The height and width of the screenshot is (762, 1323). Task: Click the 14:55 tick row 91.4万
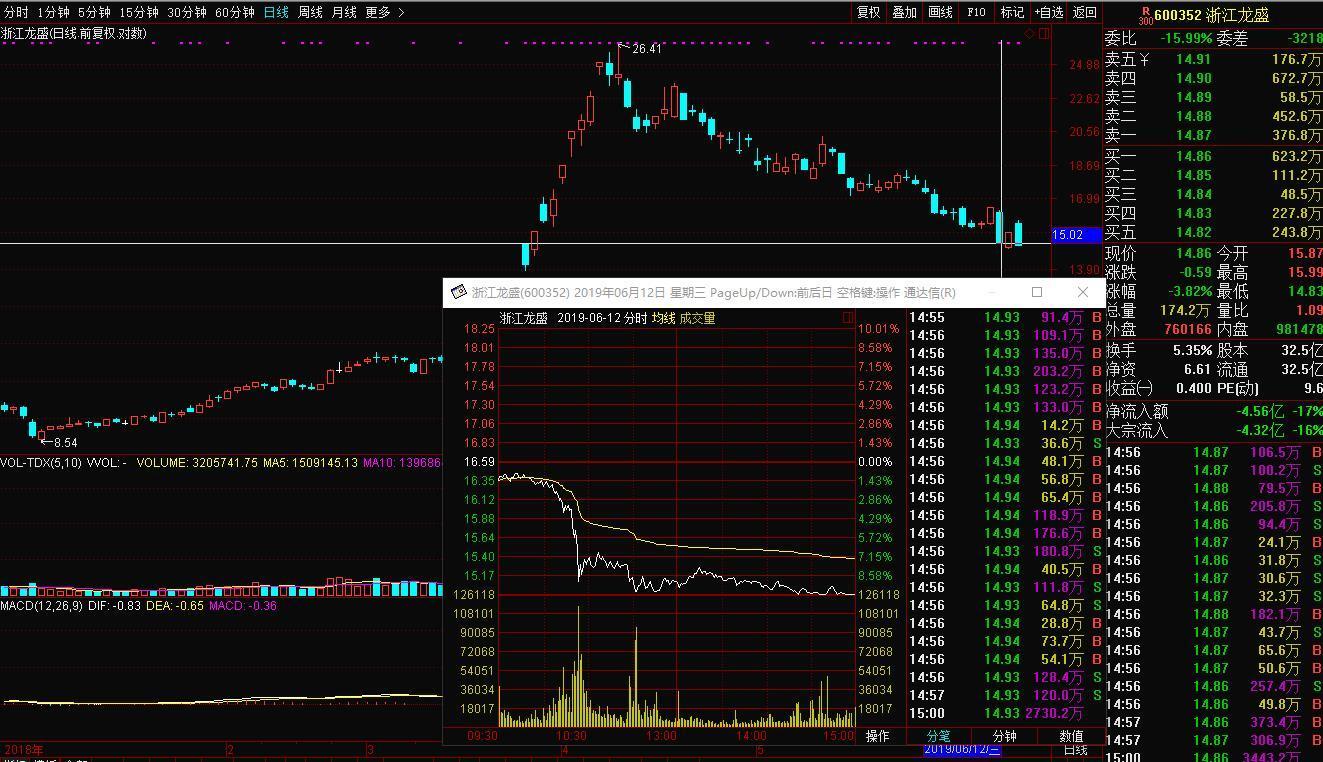click(1005, 317)
